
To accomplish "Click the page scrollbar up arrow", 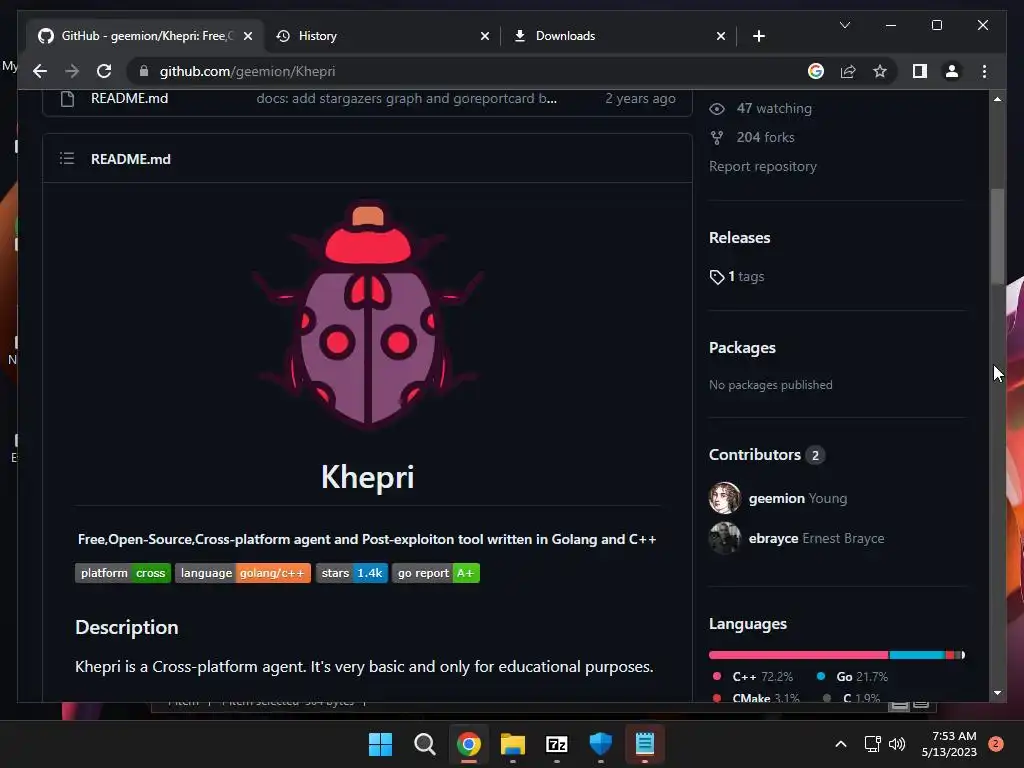I will pos(997,99).
